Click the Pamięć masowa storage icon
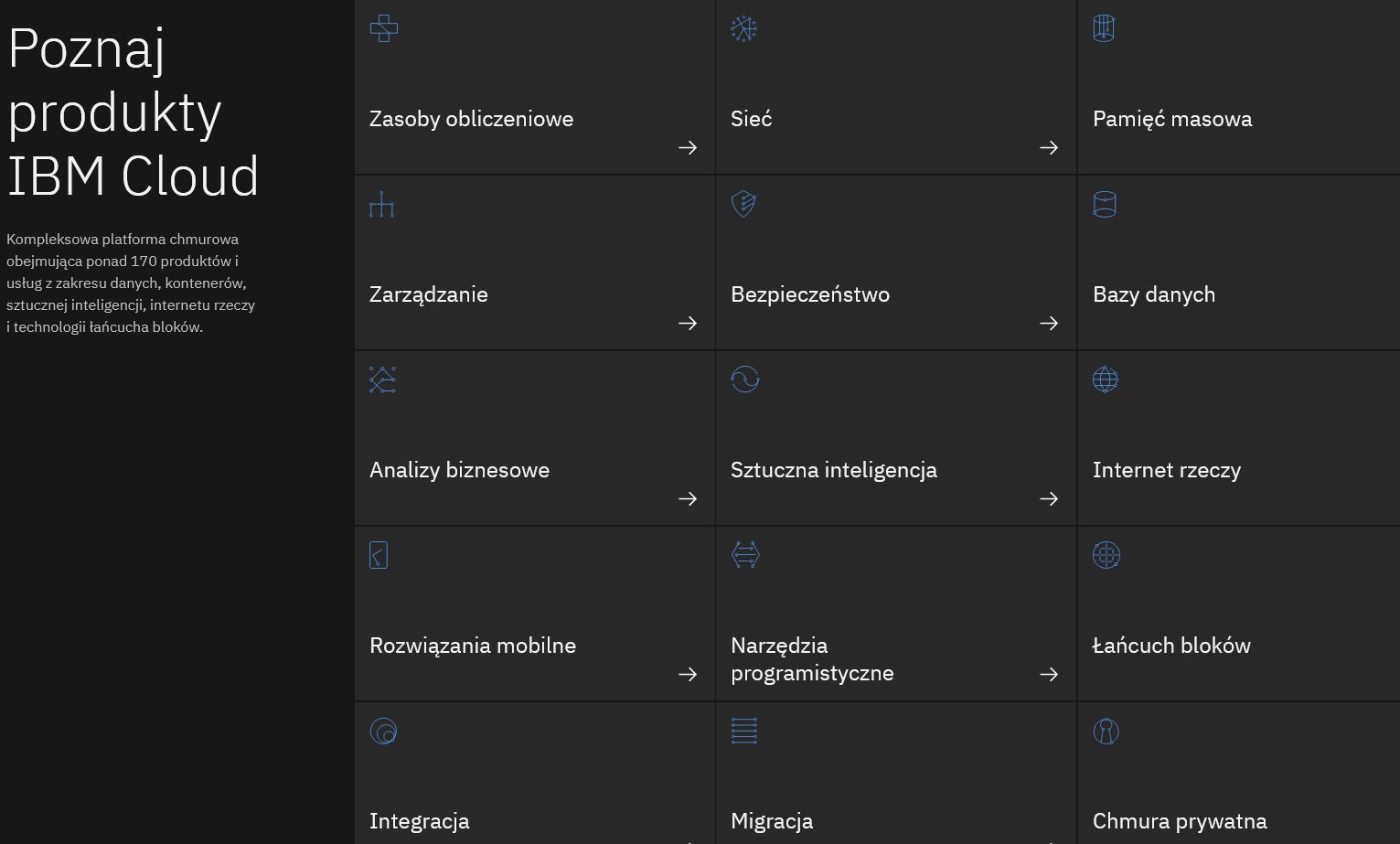The height and width of the screenshot is (844, 1400). pos(1104,28)
